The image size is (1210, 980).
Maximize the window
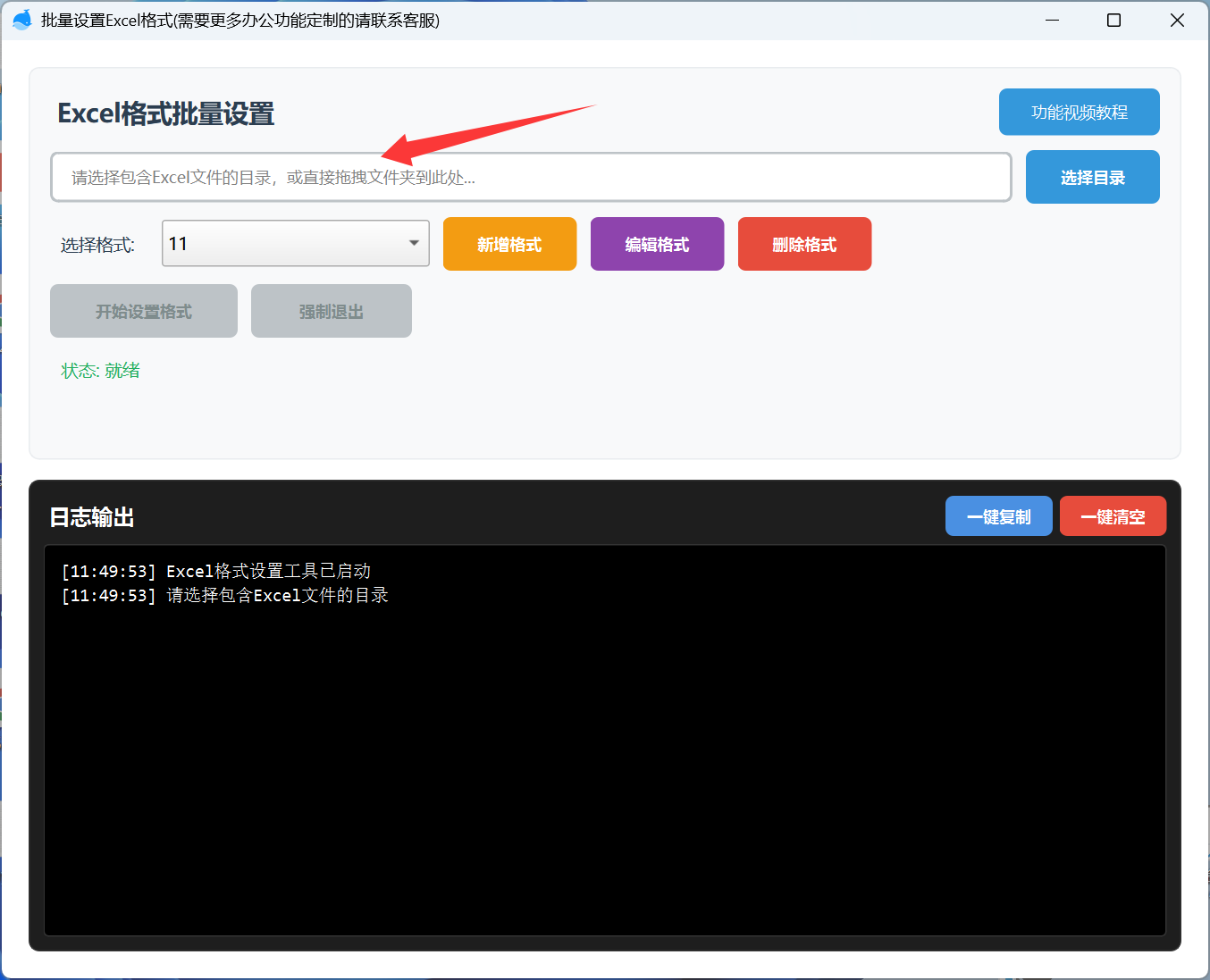[x=1113, y=20]
